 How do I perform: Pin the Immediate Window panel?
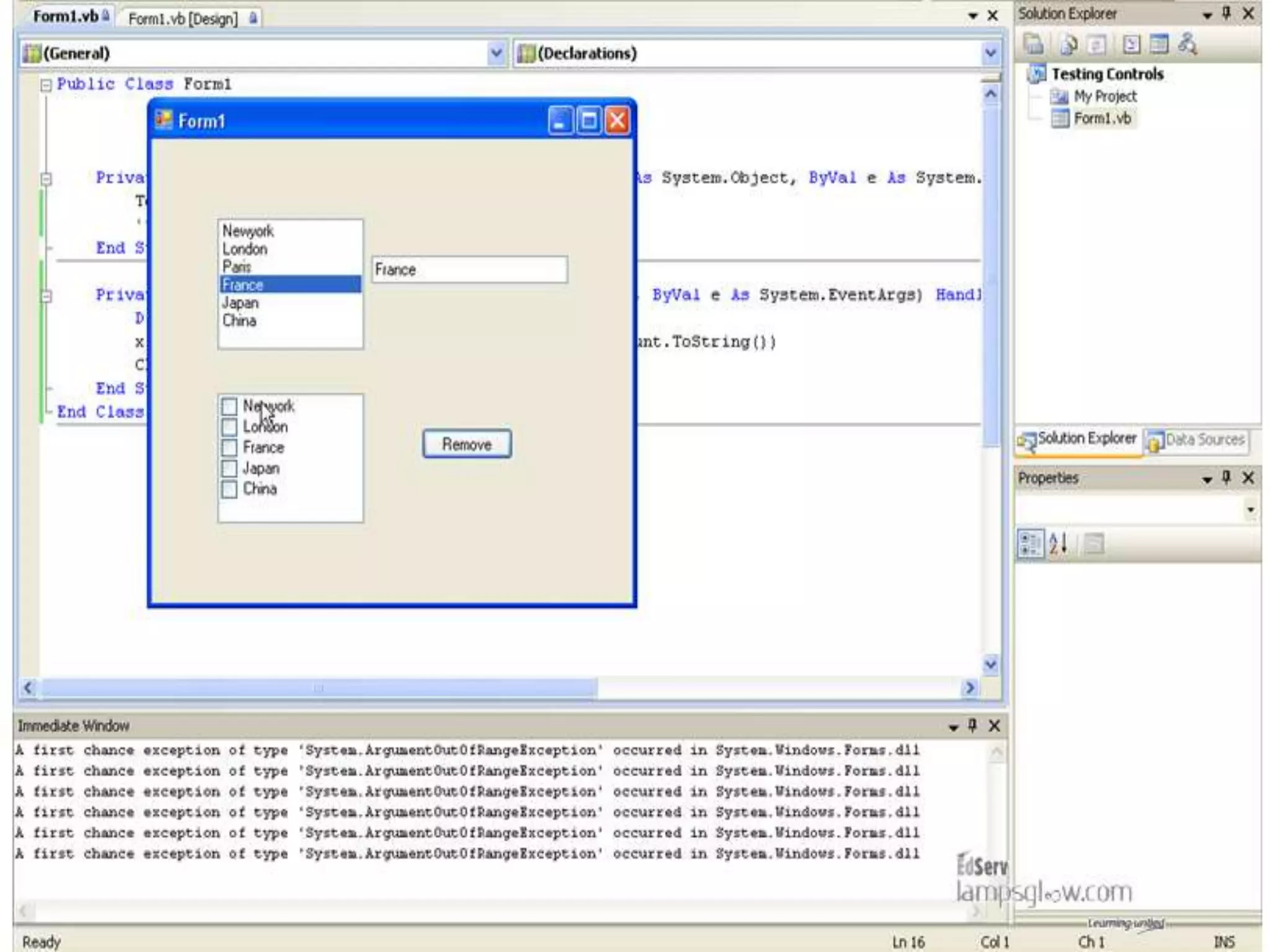(x=973, y=725)
